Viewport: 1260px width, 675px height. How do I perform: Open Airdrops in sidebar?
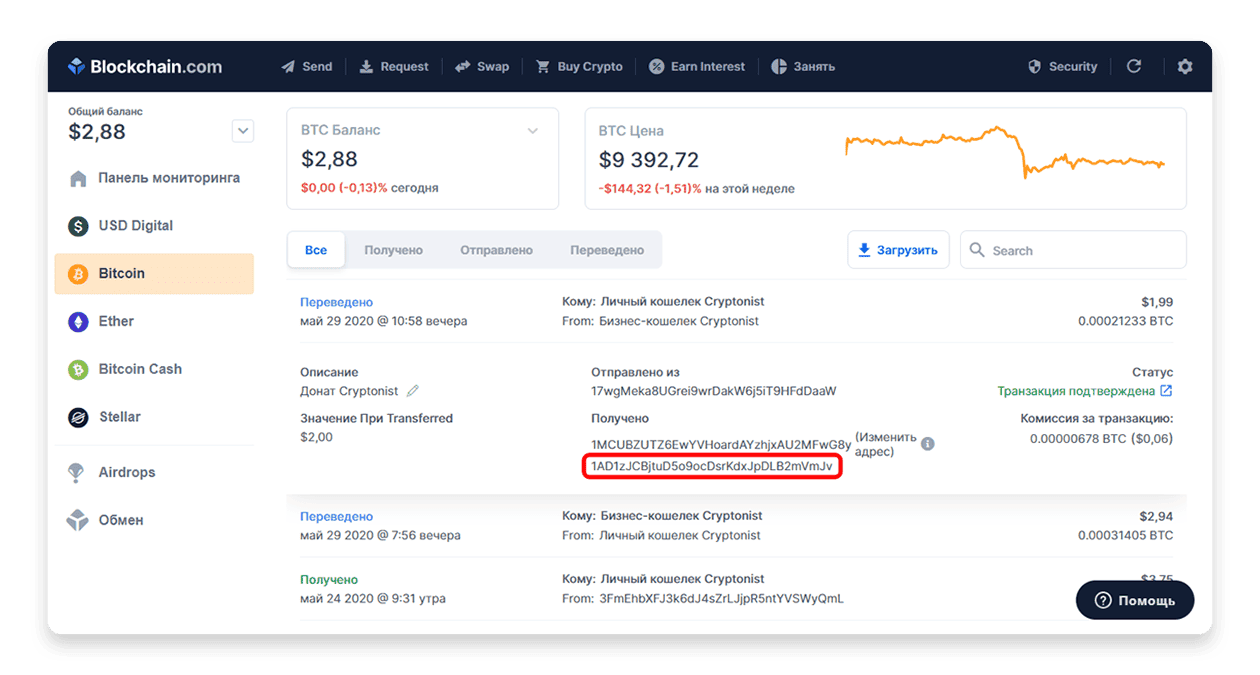[154, 472]
